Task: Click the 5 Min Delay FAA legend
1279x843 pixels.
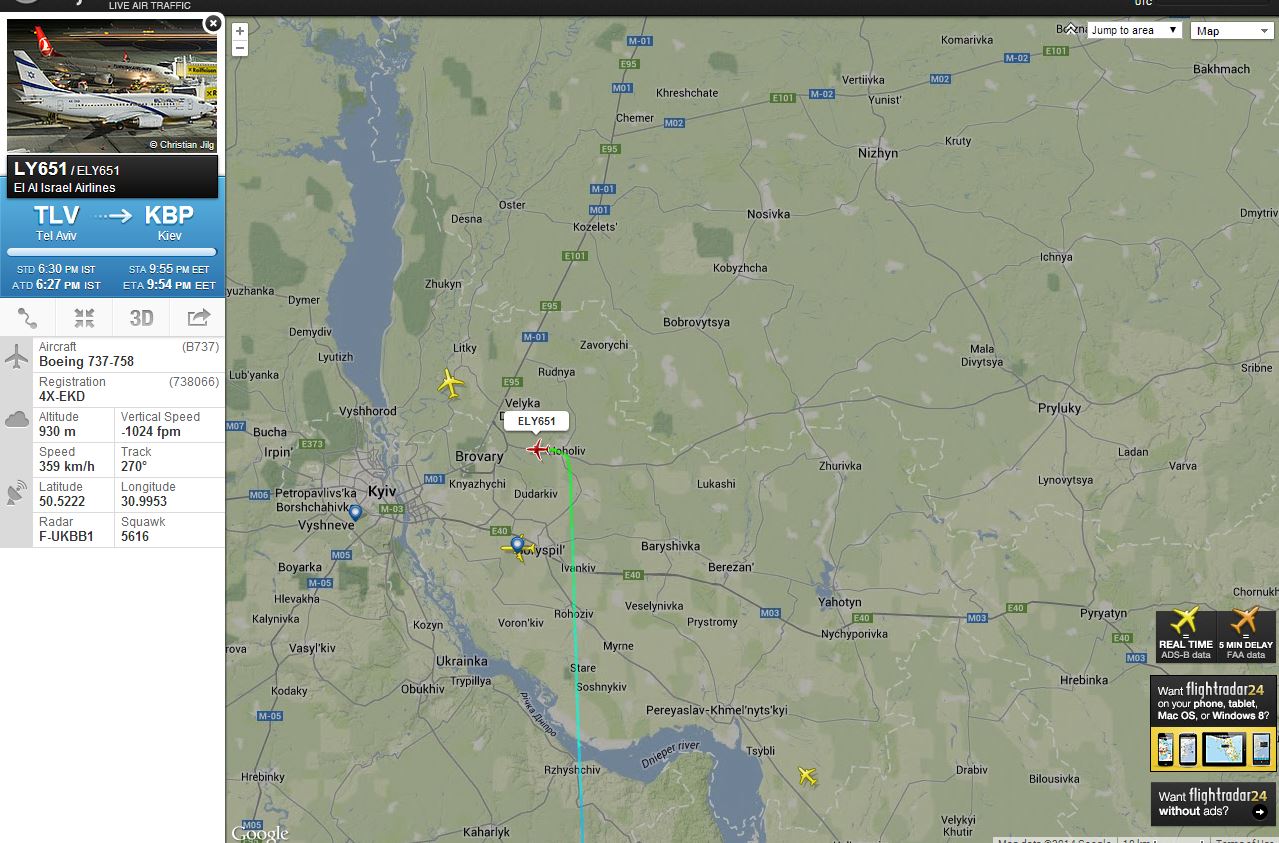Action: (1246, 635)
